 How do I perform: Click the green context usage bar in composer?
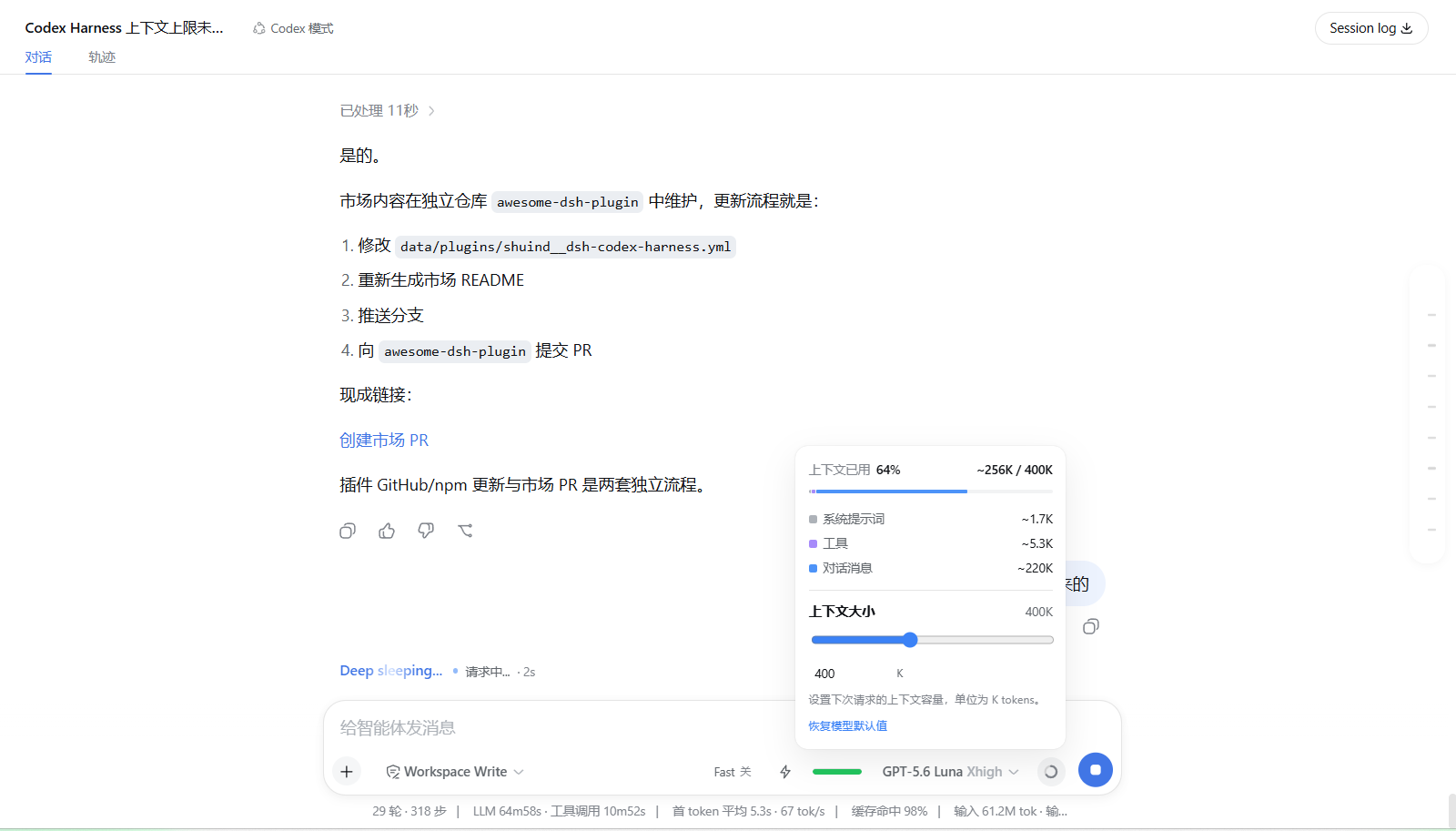click(x=837, y=772)
